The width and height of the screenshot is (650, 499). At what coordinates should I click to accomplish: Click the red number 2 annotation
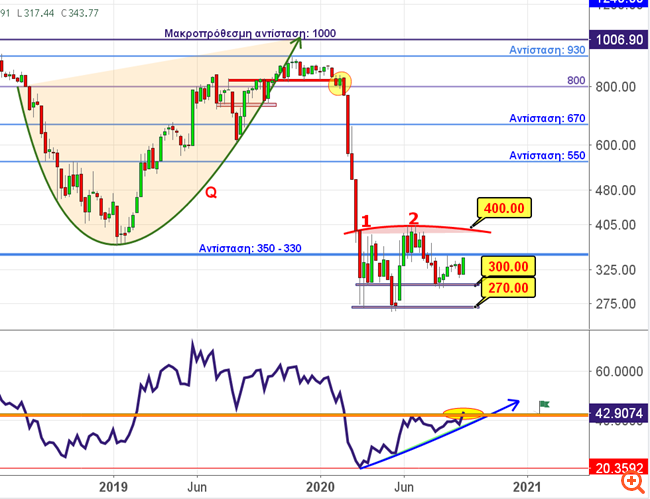(412, 217)
